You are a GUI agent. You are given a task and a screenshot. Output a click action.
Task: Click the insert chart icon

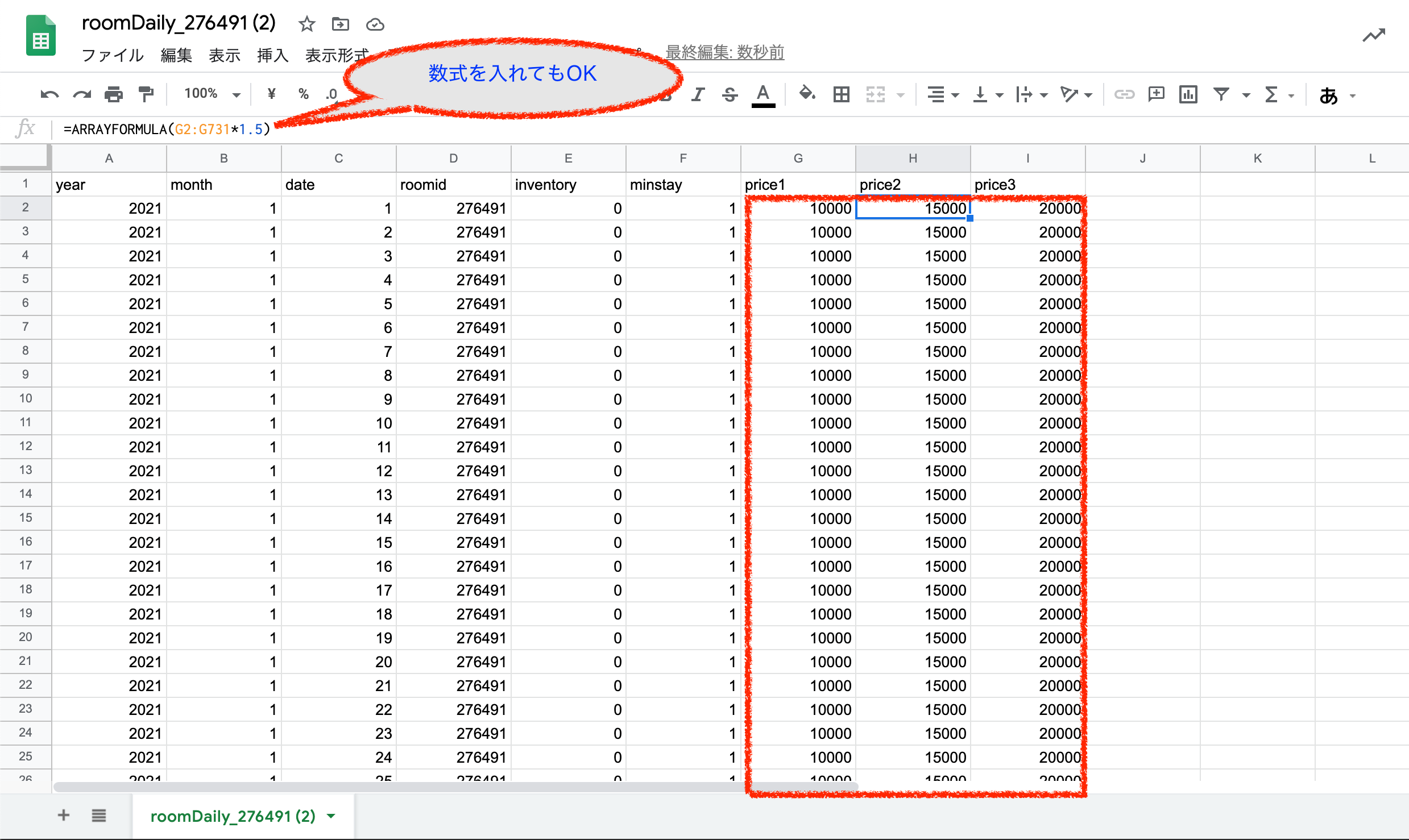(x=1188, y=94)
